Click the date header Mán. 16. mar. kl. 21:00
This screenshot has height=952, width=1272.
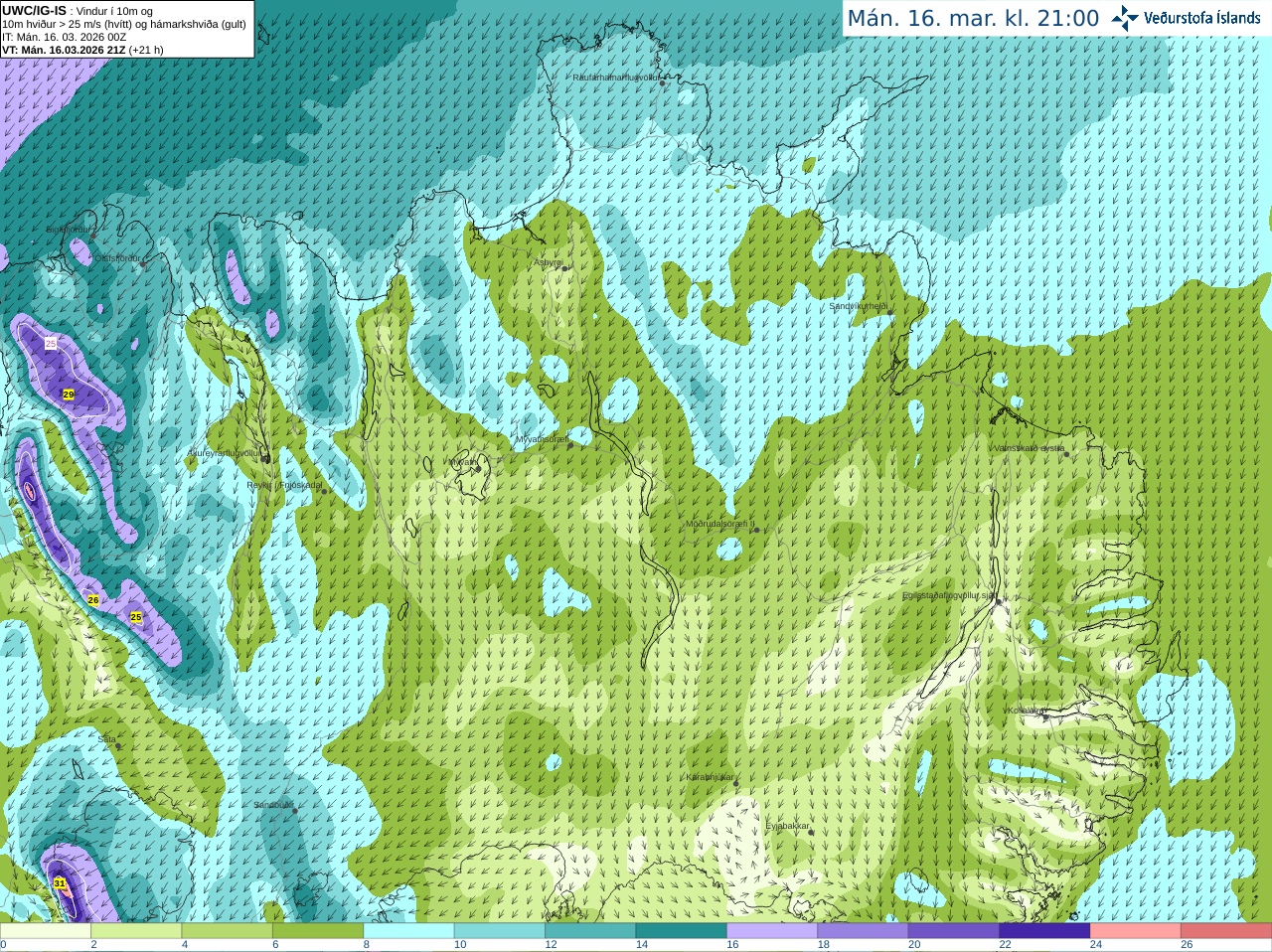point(973,19)
